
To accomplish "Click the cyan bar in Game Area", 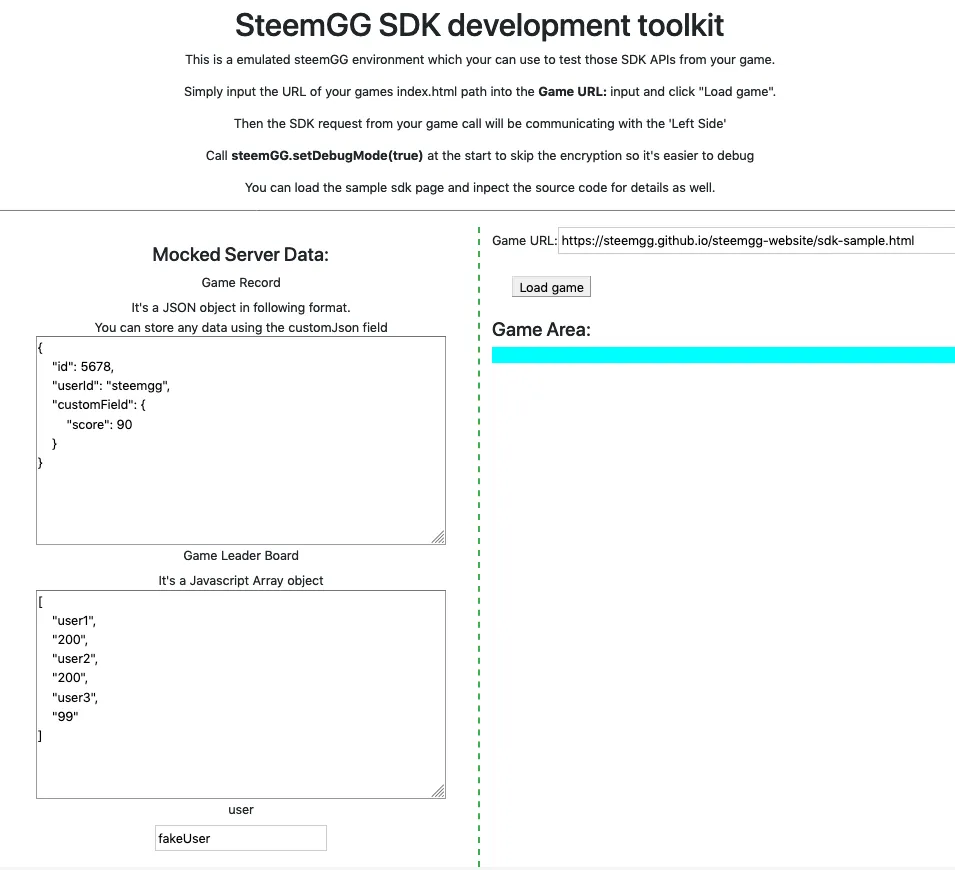I will pos(723,355).
